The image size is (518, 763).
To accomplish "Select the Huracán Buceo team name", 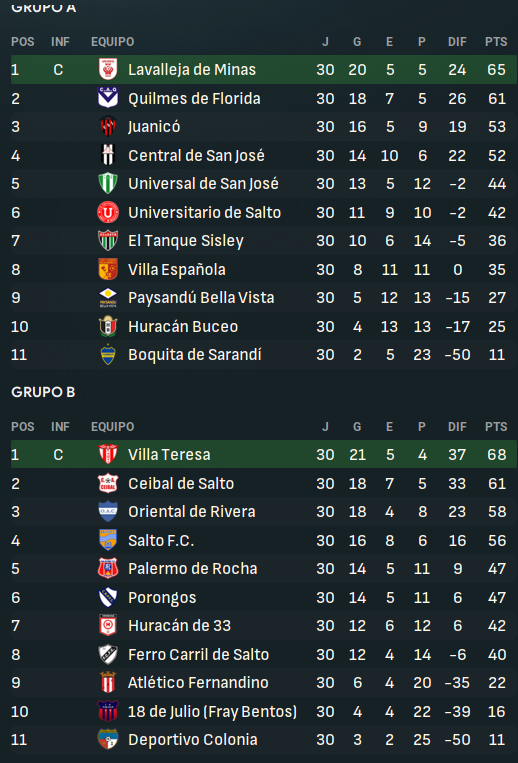I will (183, 327).
